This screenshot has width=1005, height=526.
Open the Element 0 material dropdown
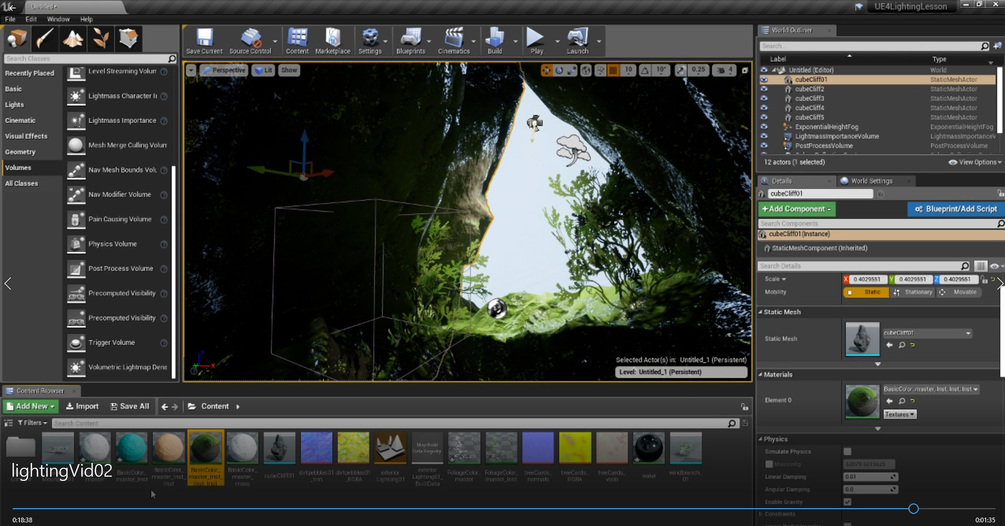[931, 390]
